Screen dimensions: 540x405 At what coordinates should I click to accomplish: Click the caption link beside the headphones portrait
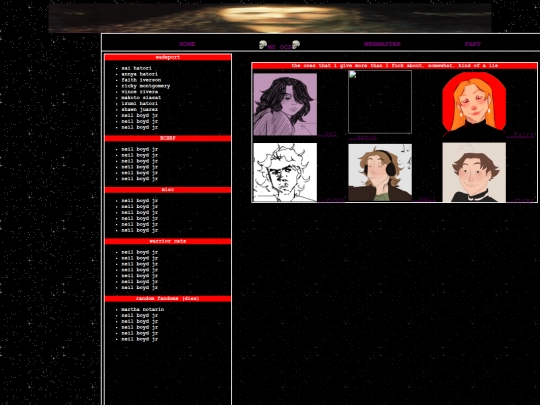(424, 200)
